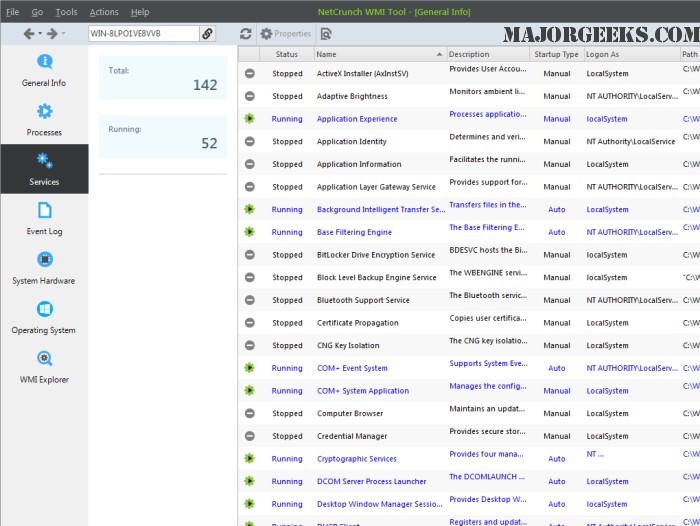Click running icon for Background Intelligent Transfer

pyautogui.click(x=250, y=209)
